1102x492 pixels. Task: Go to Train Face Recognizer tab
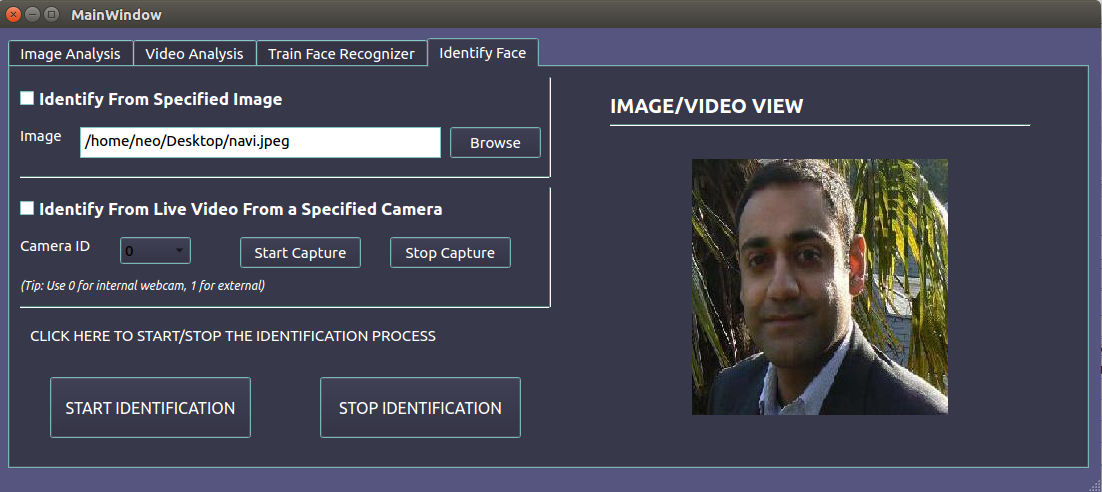341,54
